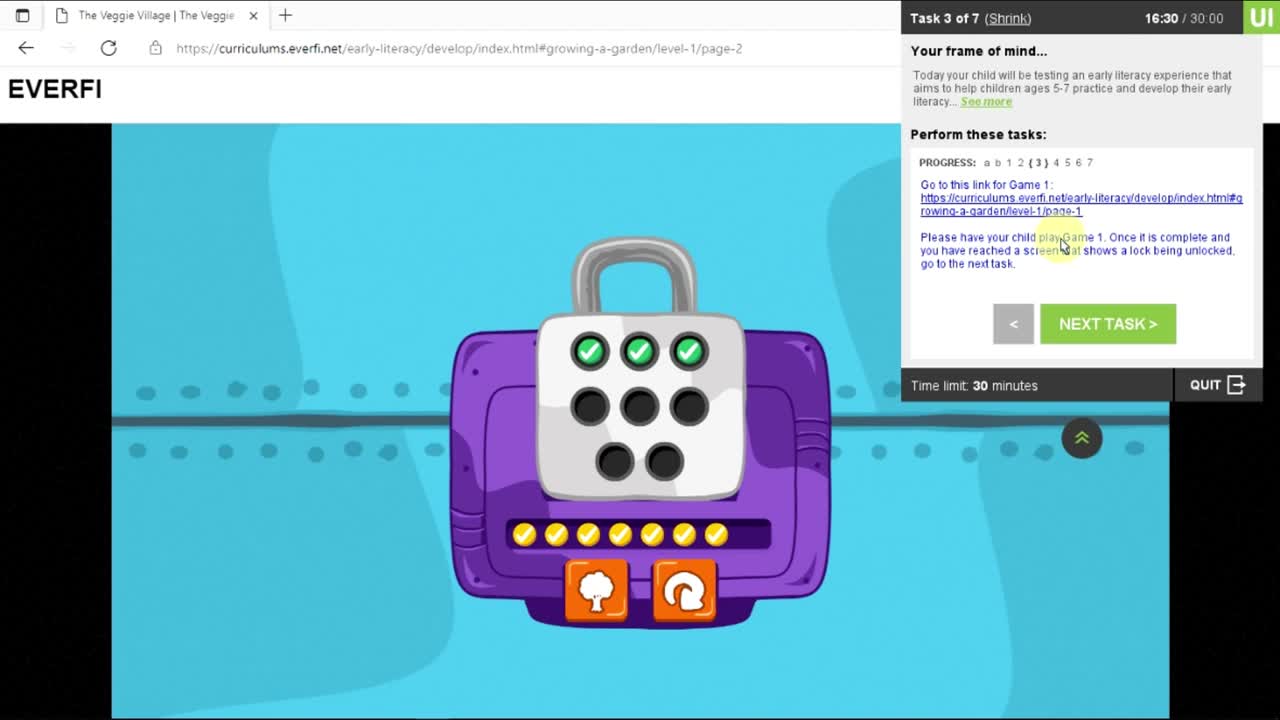
Task: Click the 'Your frame of mind...' heading
Action: tap(978, 51)
